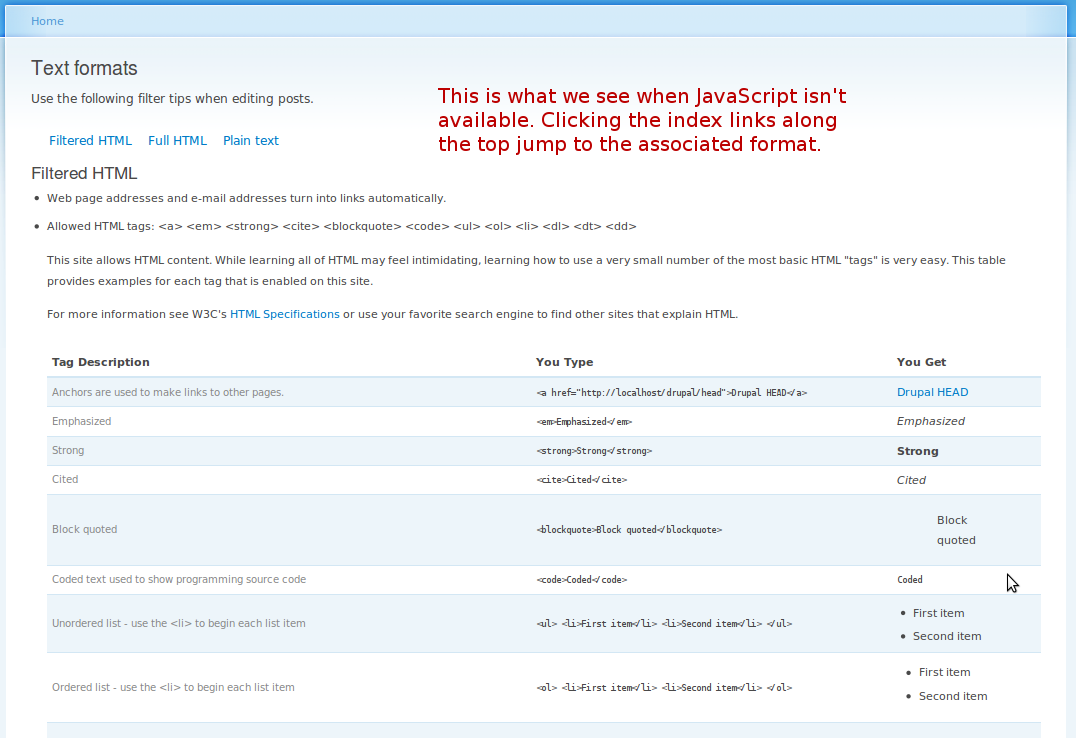Jump to the Filtered HTML index link
Screen dimensions: 1076x738
pos(90,140)
